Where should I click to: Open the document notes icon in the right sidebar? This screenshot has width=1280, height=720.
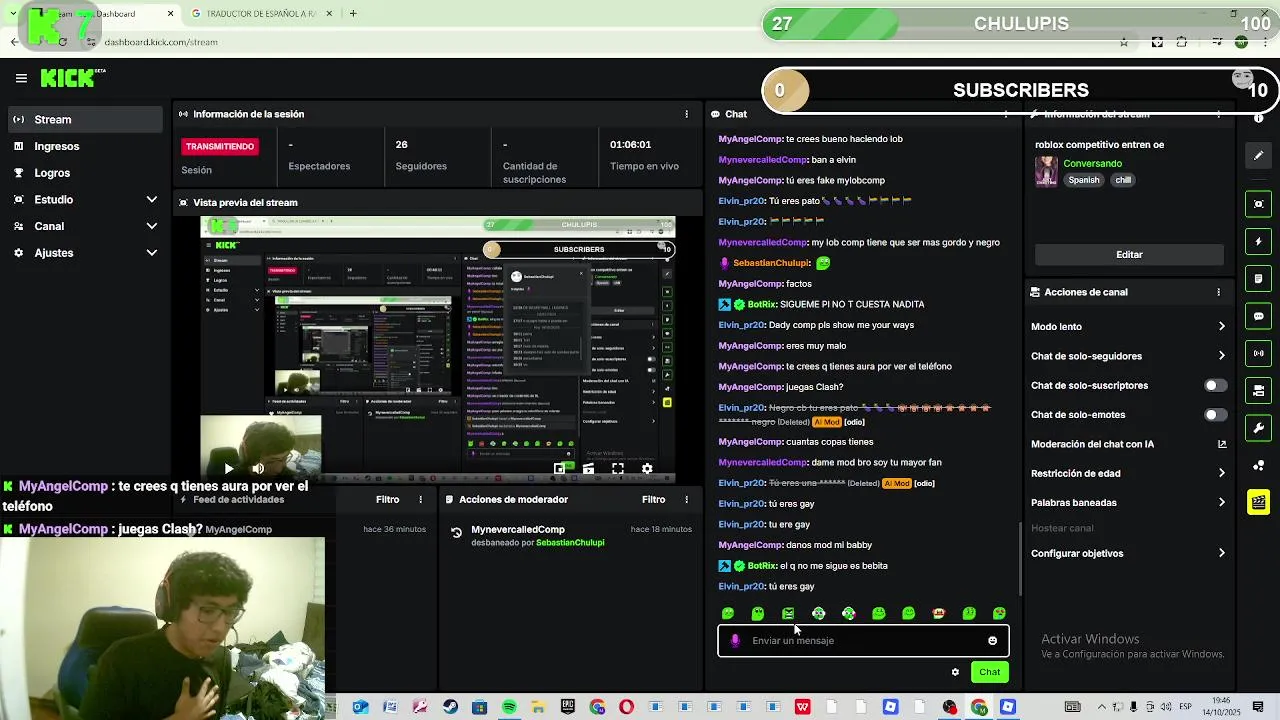[1258, 278]
